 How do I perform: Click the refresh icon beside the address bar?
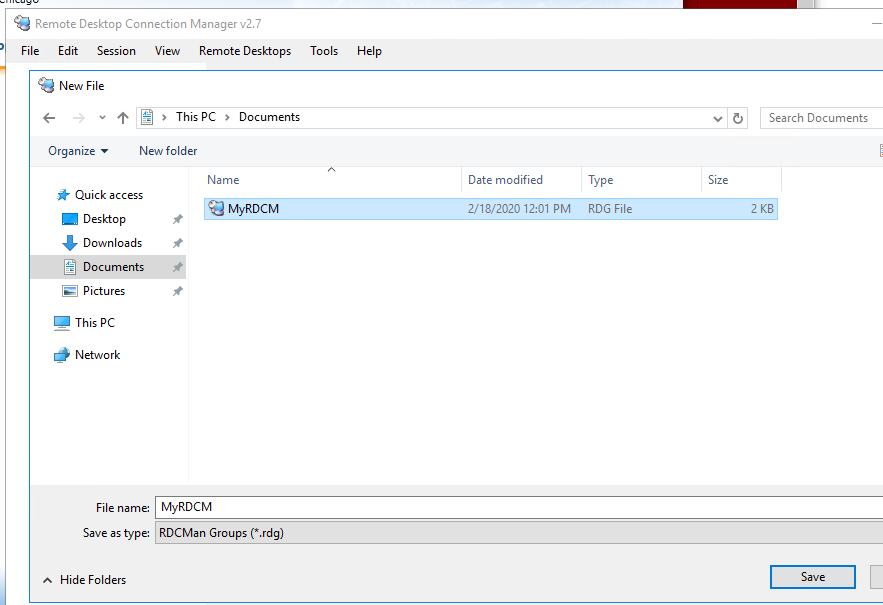tap(738, 118)
